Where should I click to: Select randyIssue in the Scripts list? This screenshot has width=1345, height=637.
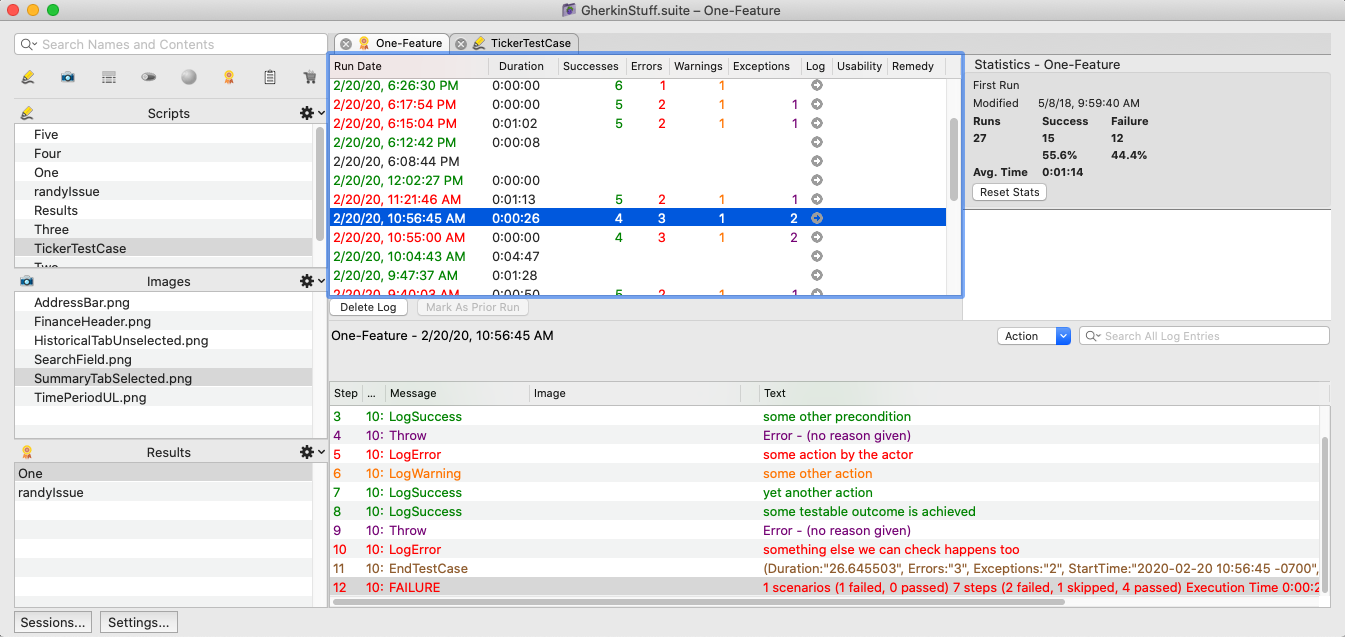(x=165, y=192)
